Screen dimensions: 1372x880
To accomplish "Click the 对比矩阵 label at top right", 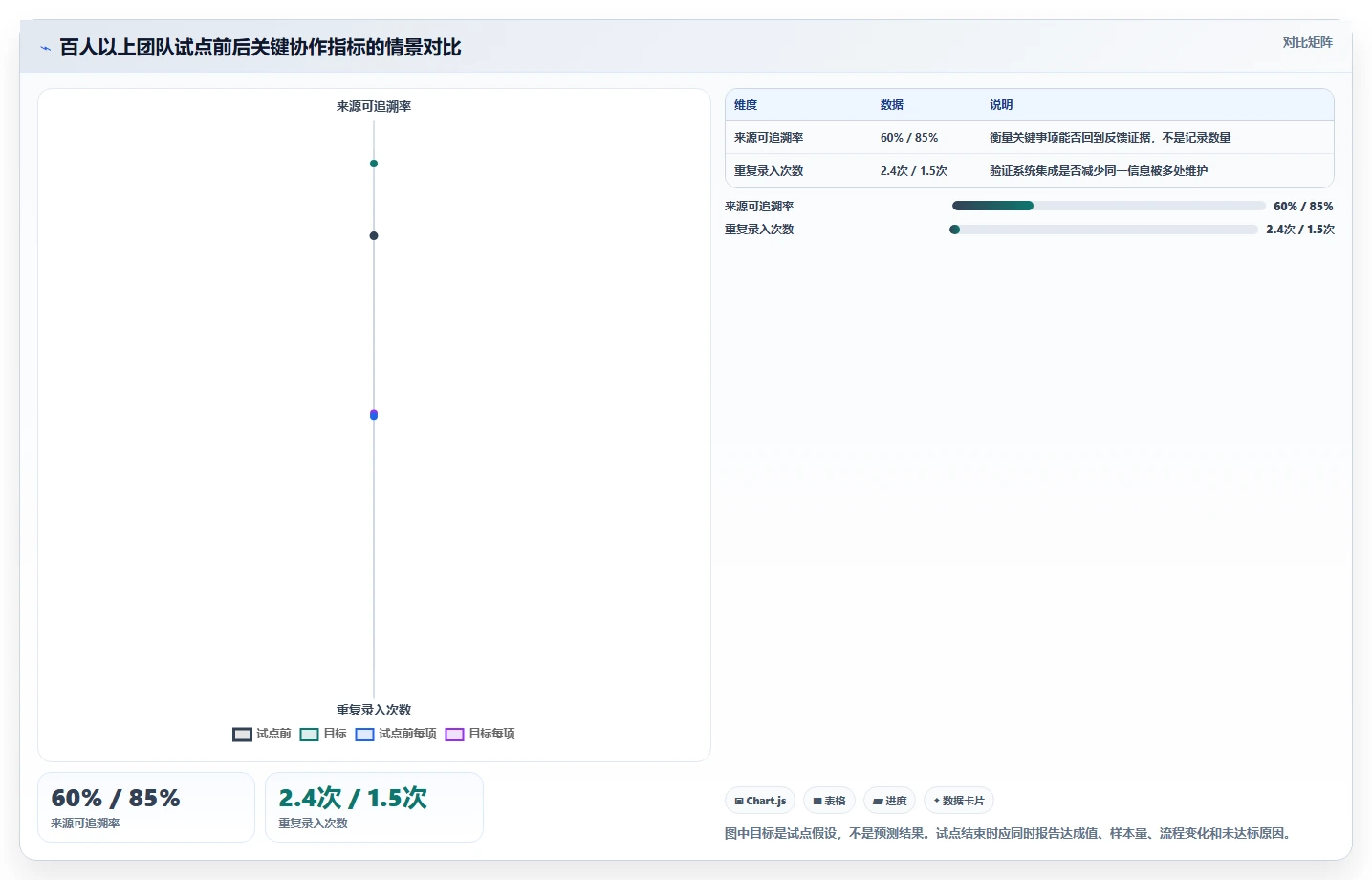I will 1307,42.
